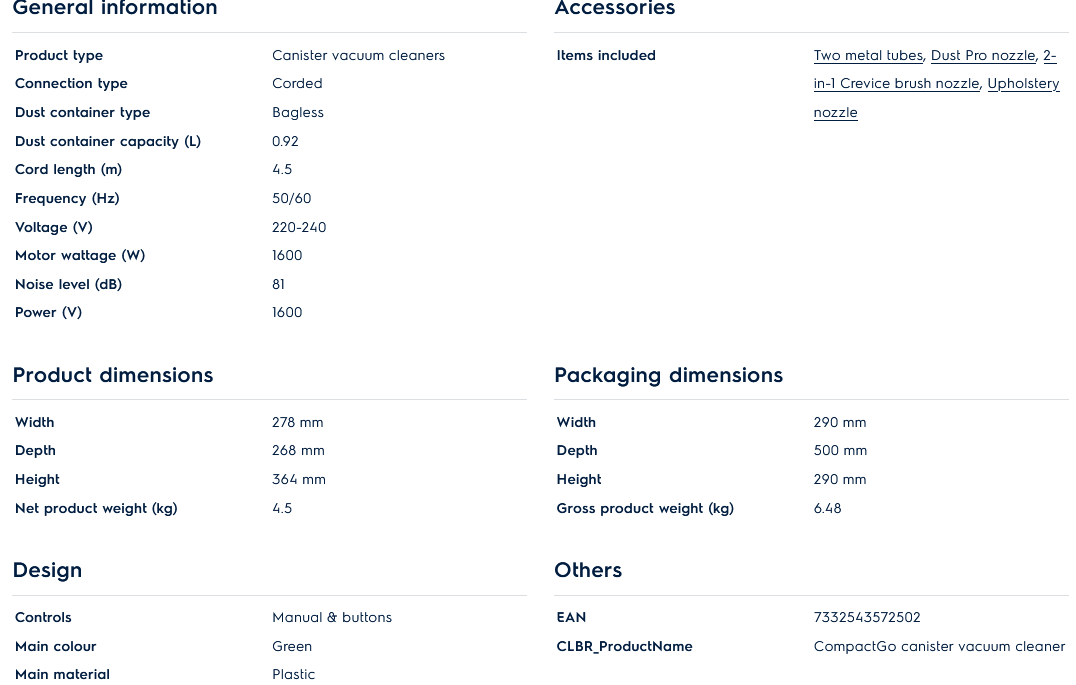Click the Main colour value Green
This screenshot has width=1076, height=685.
click(292, 647)
